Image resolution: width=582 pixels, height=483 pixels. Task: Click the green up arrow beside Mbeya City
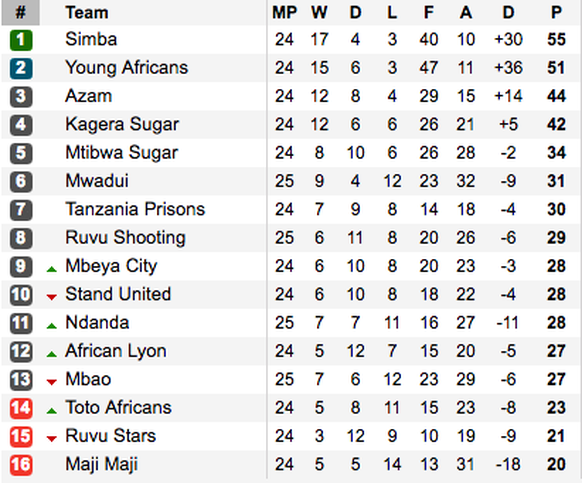pos(52,269)
